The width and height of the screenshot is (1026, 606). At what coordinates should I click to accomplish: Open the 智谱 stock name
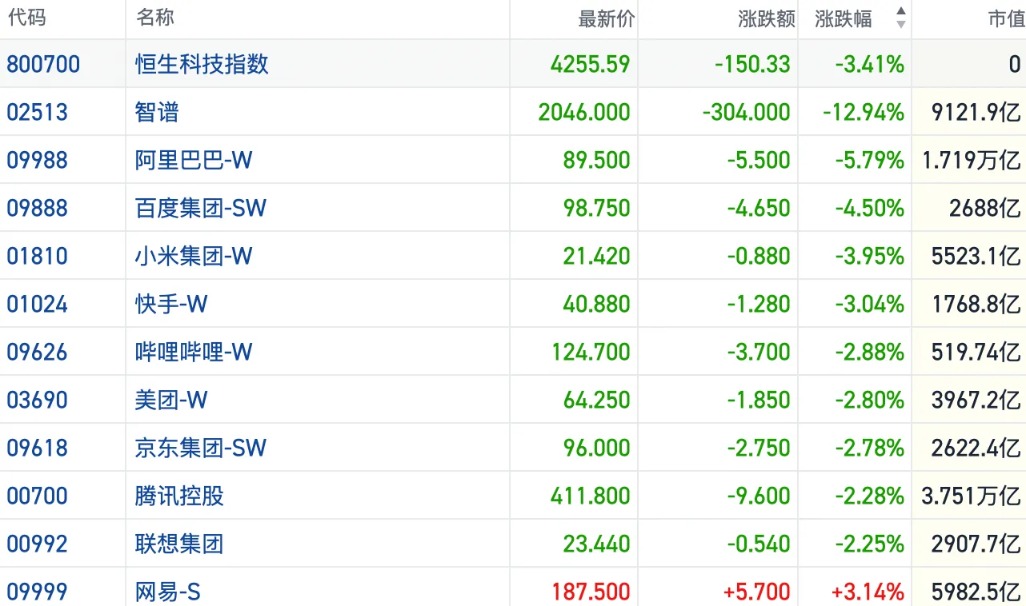[x=157, y=112]
